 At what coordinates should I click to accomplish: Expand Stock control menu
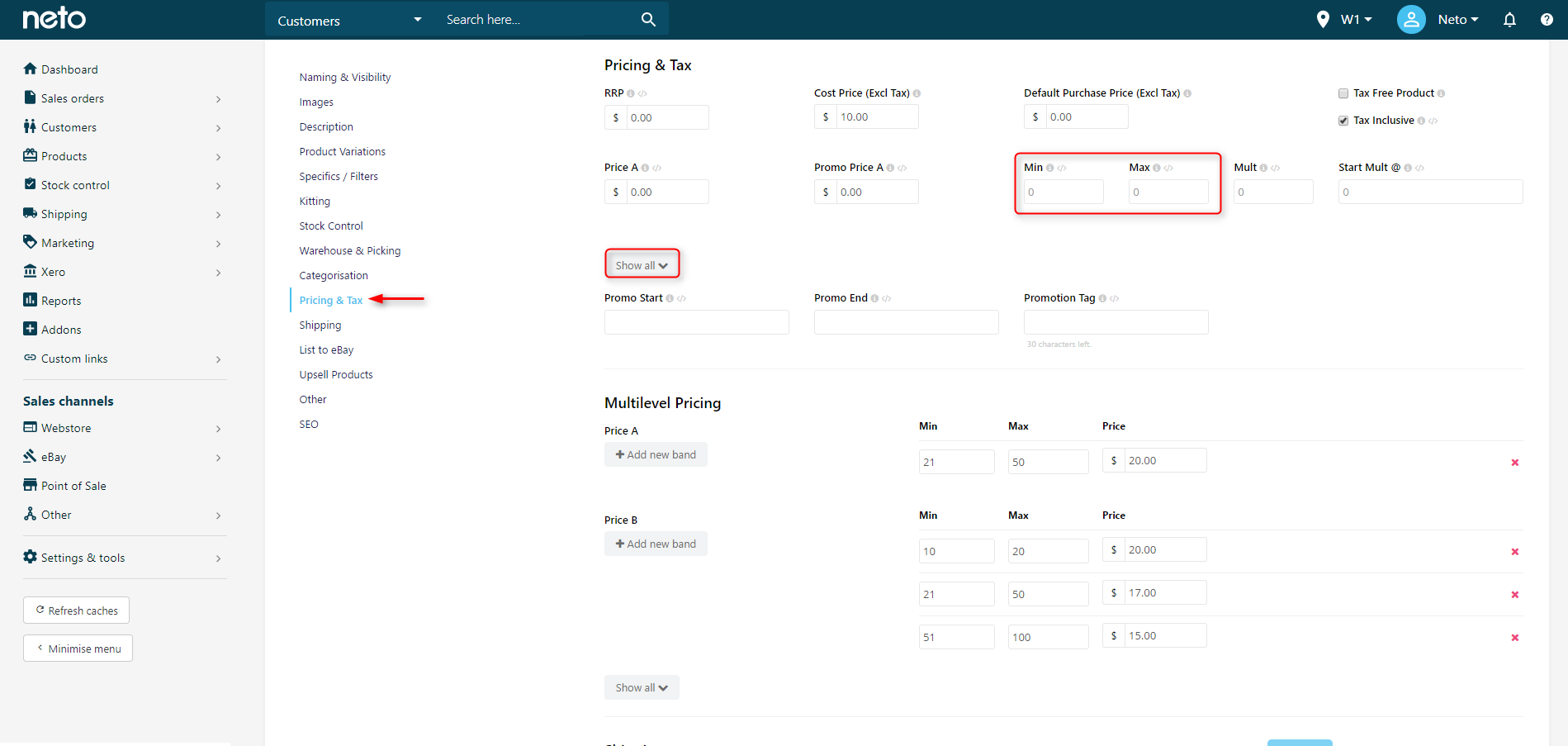124,185
